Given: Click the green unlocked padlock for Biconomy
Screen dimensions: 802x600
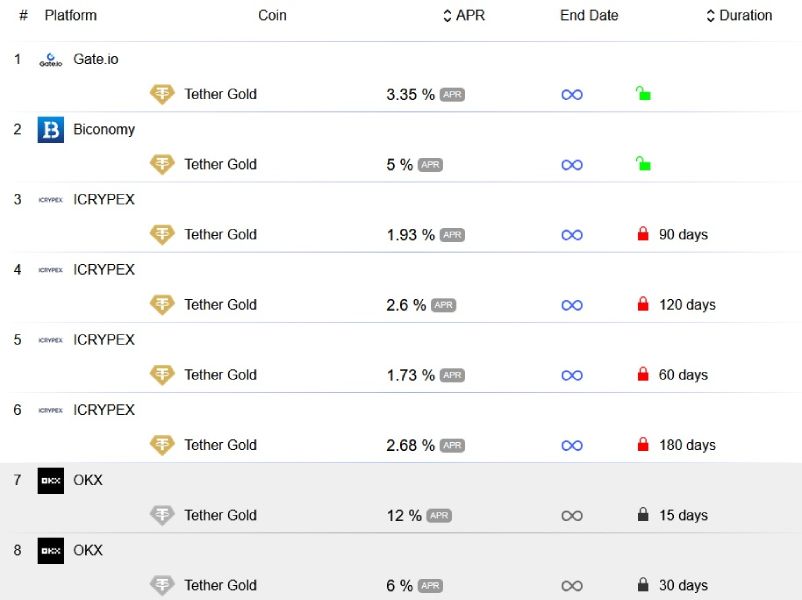Looking at the screenshot, I should pos(643,164).
